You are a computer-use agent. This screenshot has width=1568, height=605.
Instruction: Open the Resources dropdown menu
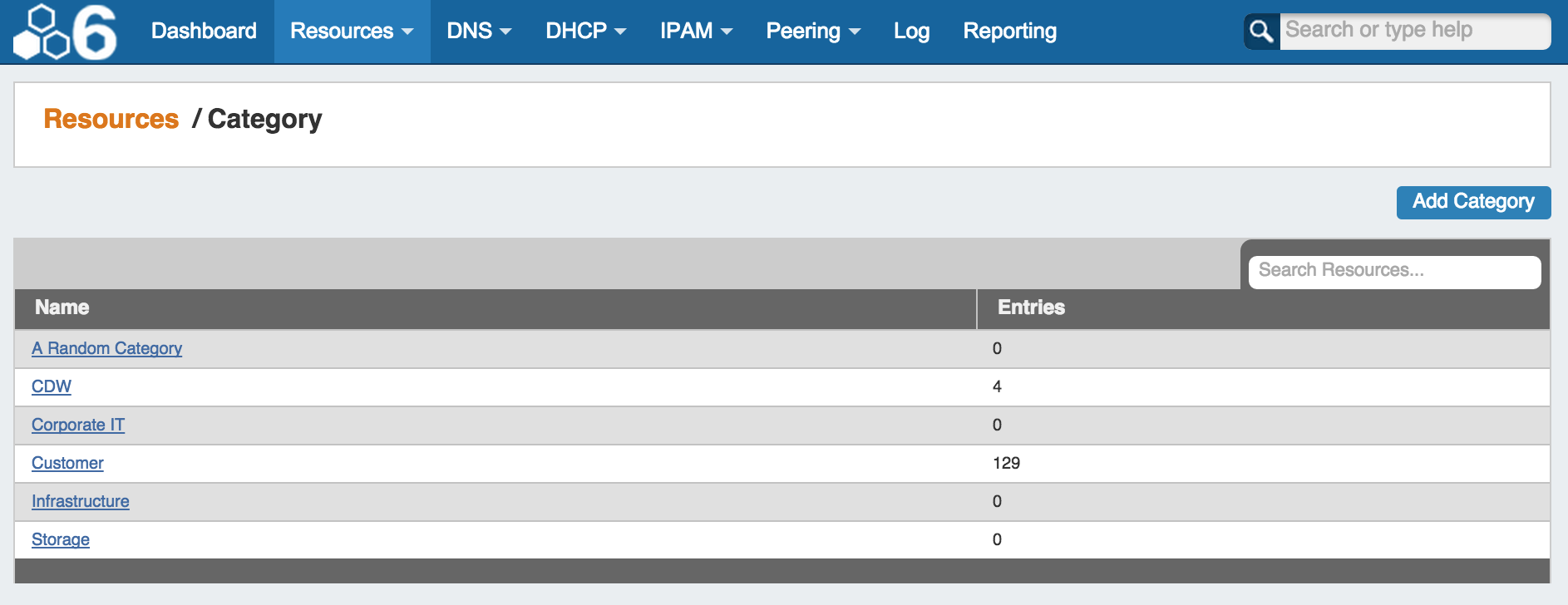351,32
